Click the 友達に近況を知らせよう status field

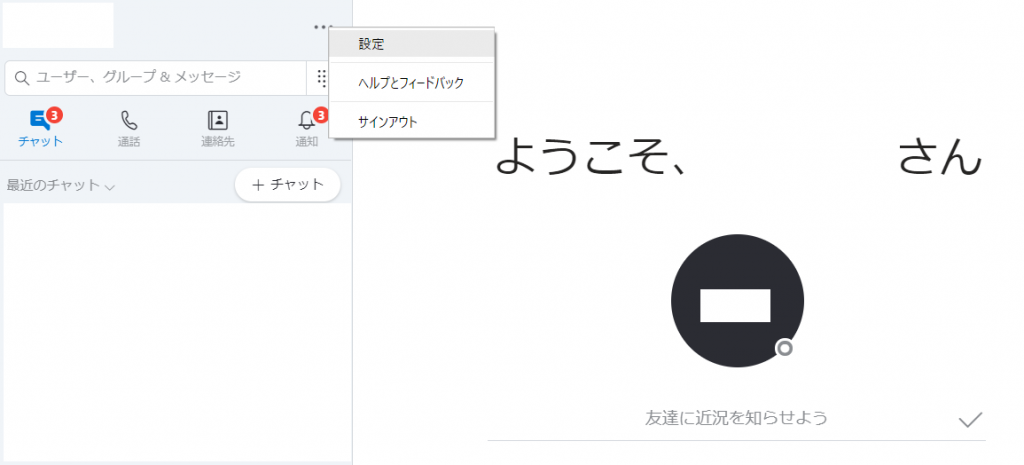coord(736,417)
